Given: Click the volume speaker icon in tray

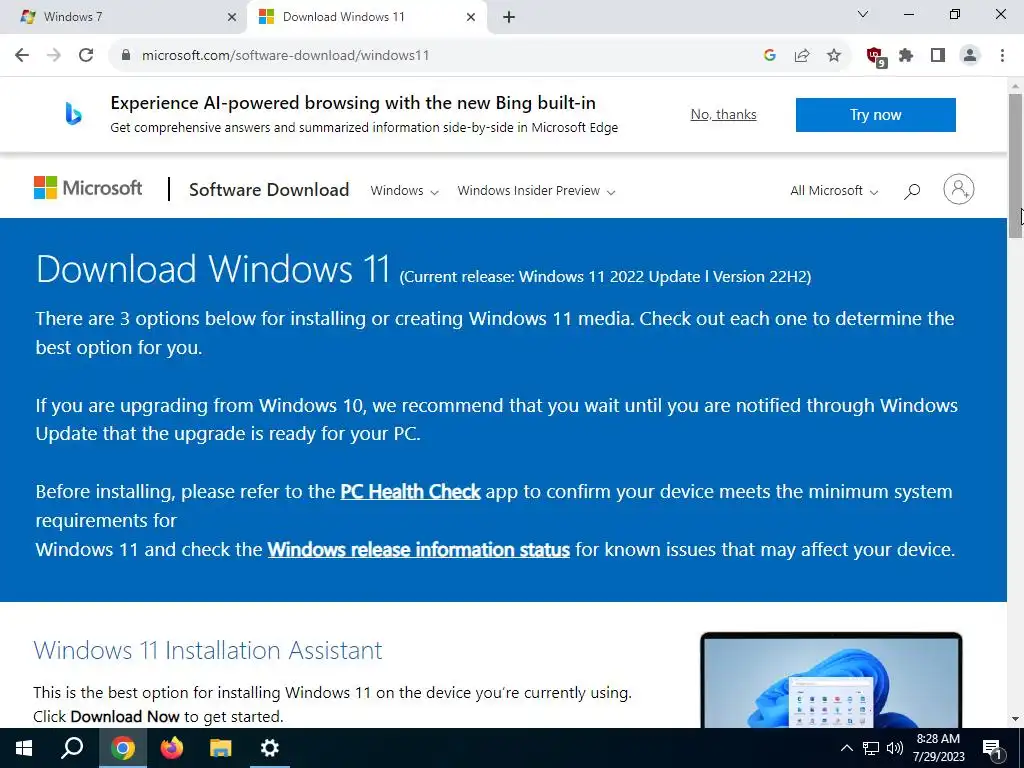Looking at the screenshot, I should pos(895,748).
